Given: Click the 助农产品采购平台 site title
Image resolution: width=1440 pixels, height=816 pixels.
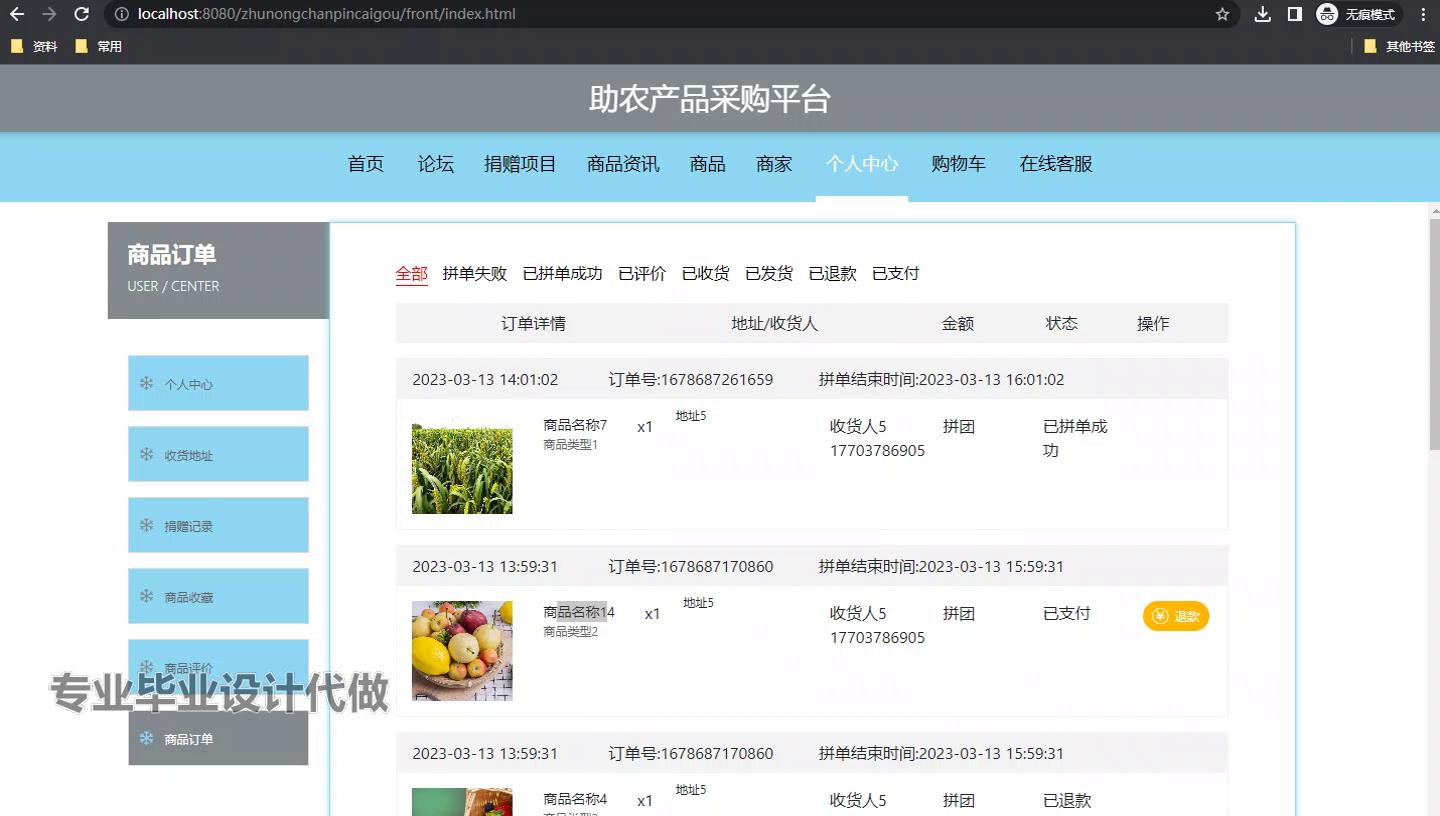Looking at the screenshot, I should click(710, 99).
